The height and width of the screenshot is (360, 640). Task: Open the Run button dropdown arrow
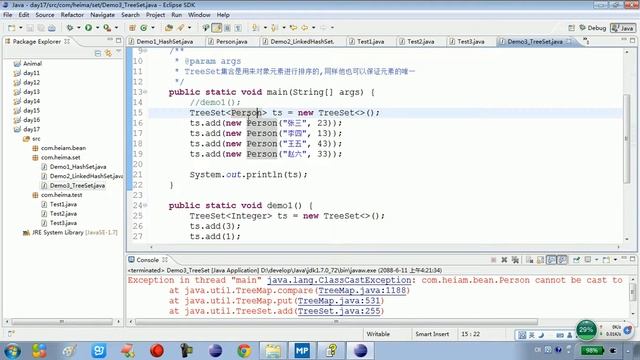98,28
